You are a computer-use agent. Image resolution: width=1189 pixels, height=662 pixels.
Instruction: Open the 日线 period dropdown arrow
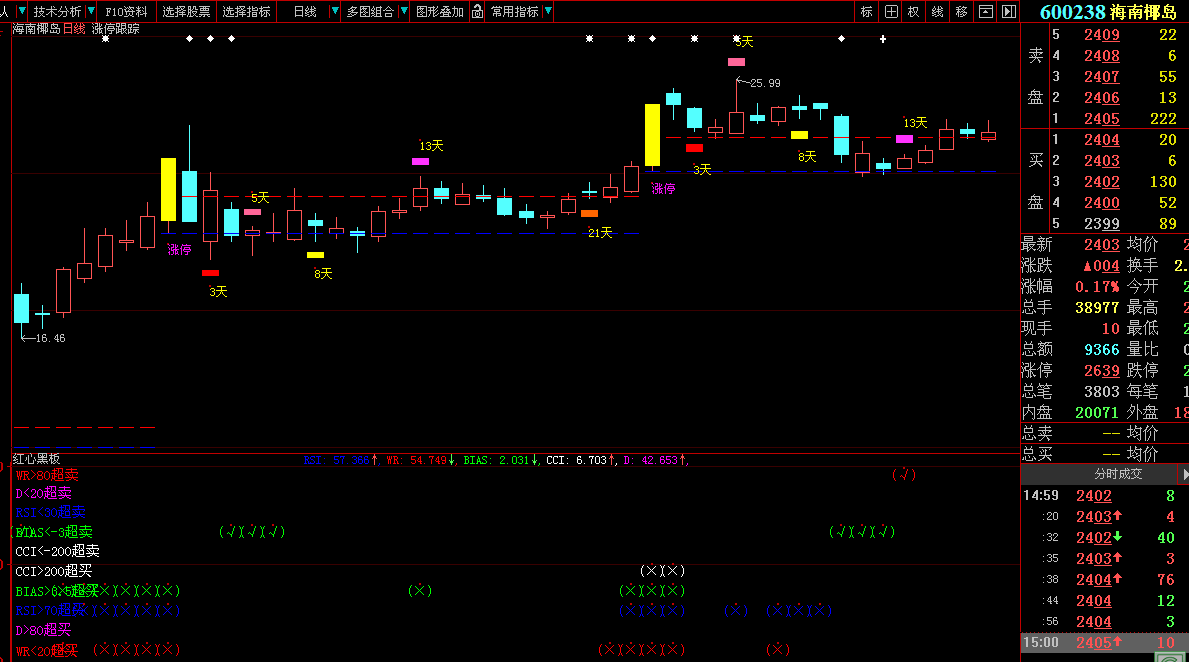331,12
